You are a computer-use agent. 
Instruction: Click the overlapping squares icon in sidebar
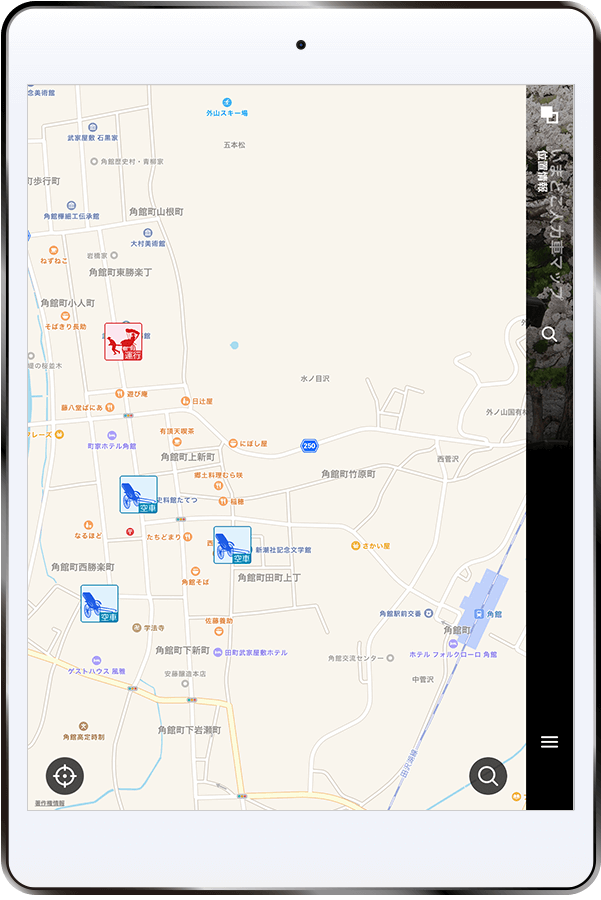pos(549,115)
